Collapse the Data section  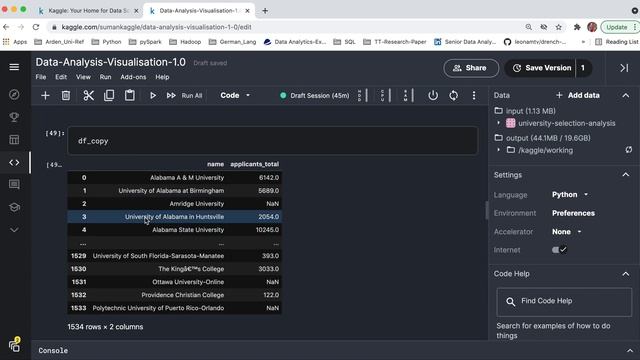click(x=626, y=96)
